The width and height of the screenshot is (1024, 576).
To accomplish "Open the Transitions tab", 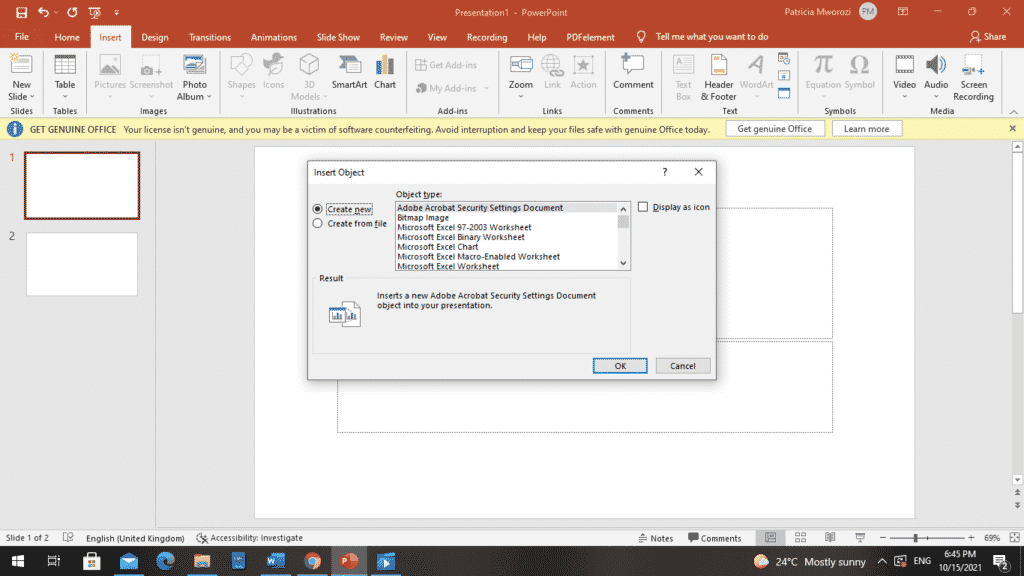I will click(210, 37).
